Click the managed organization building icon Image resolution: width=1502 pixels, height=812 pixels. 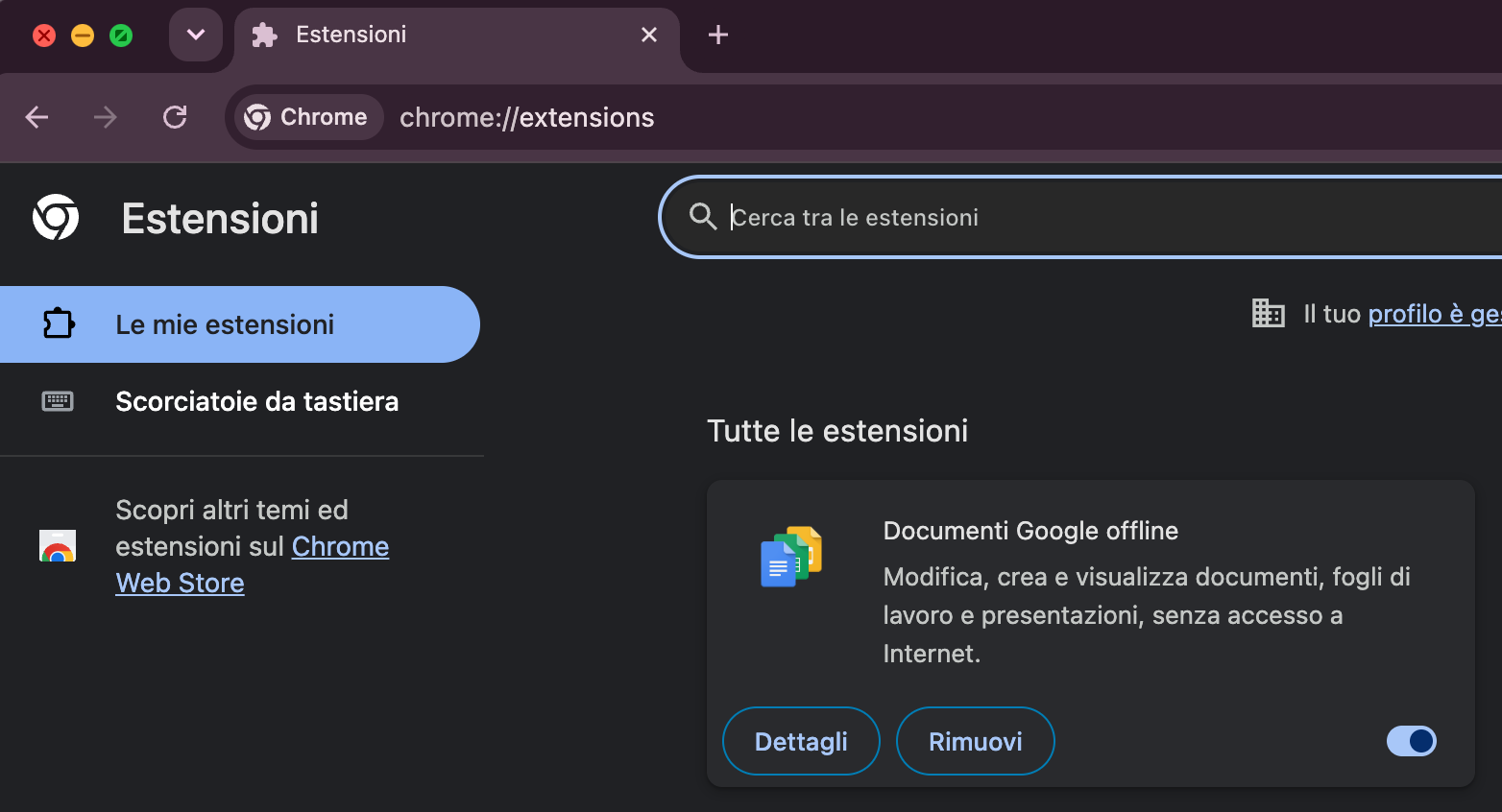(x=1269, y=313)
